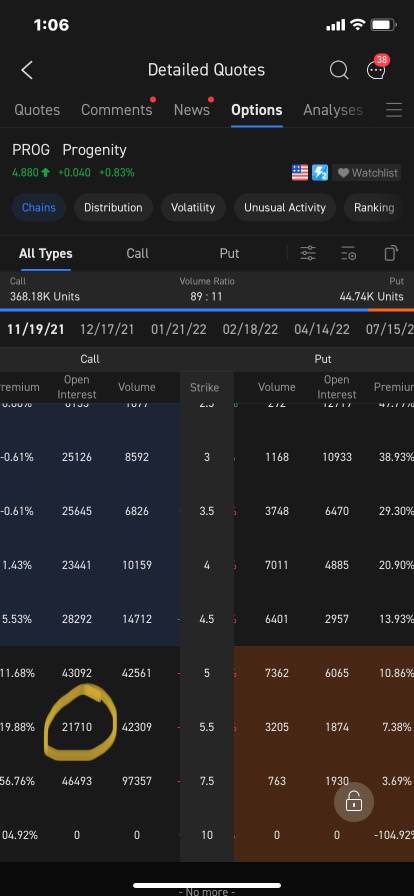Tap call volume 14712
Screen dimensions: 414x896
[137, 619]
